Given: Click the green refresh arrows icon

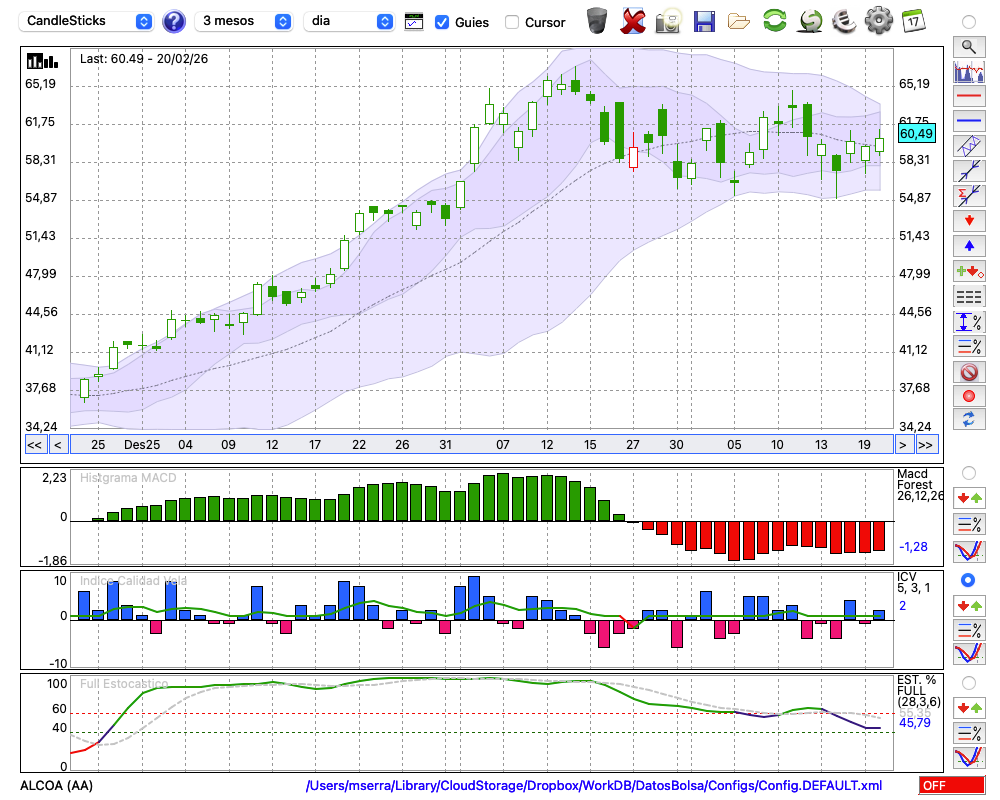Looking at the screenshot, I should (774, 21).
